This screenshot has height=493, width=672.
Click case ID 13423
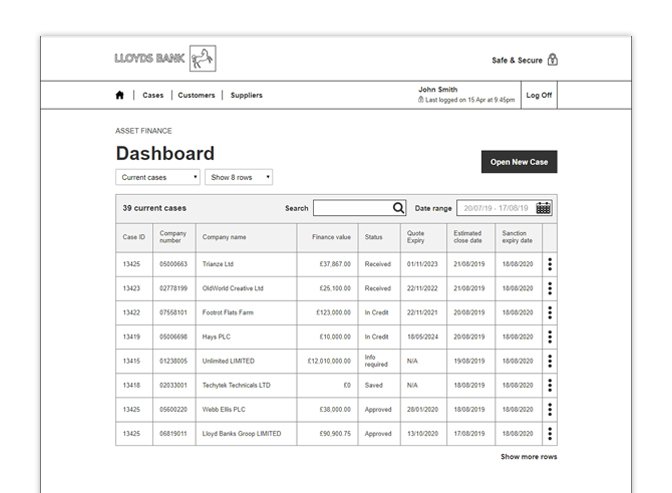coord(131,289)
